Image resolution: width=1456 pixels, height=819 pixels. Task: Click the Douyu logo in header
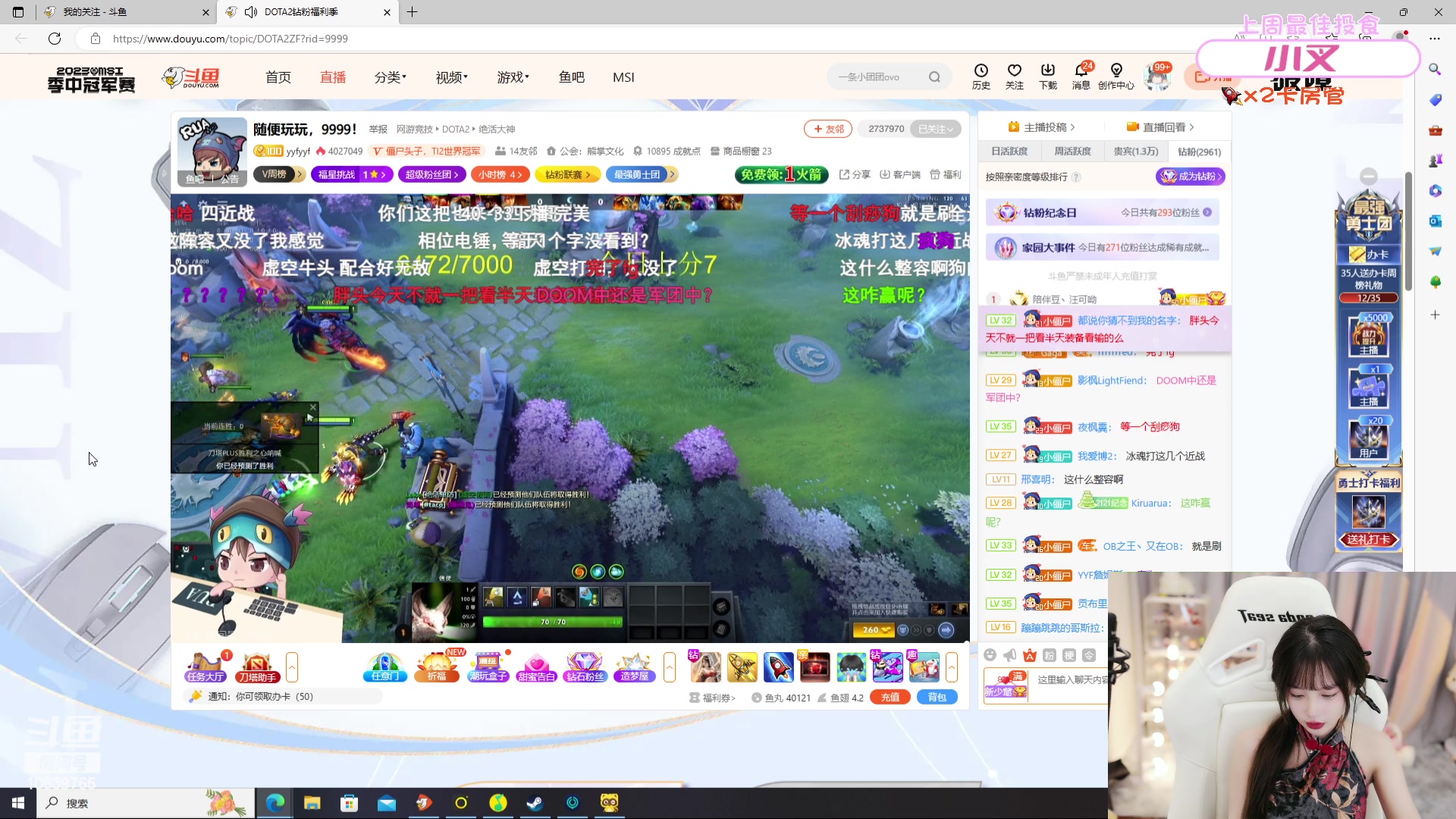(191, 77)
